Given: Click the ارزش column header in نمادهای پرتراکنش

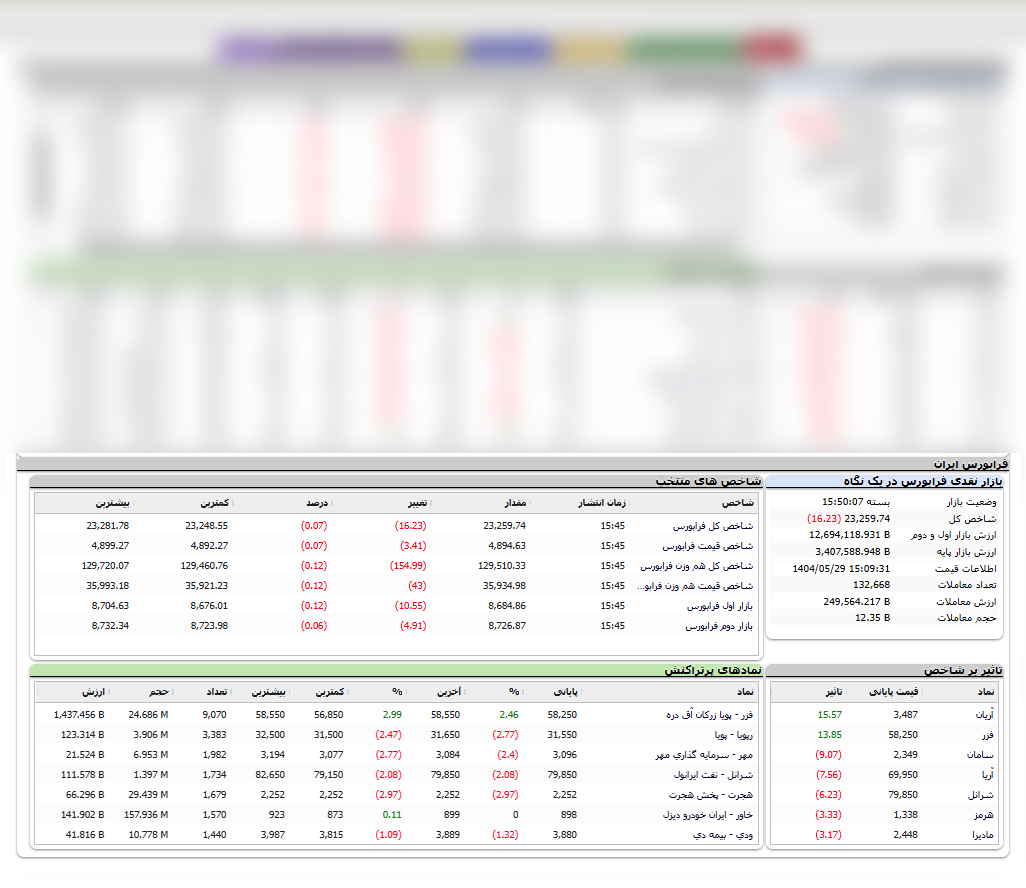Looking at the screenshot, I should 94,691.
